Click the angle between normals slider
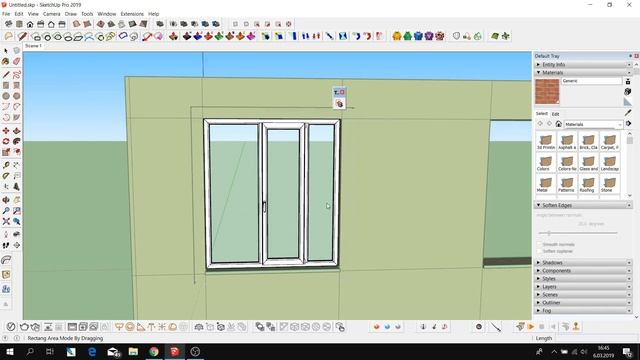 click(578, 233)
